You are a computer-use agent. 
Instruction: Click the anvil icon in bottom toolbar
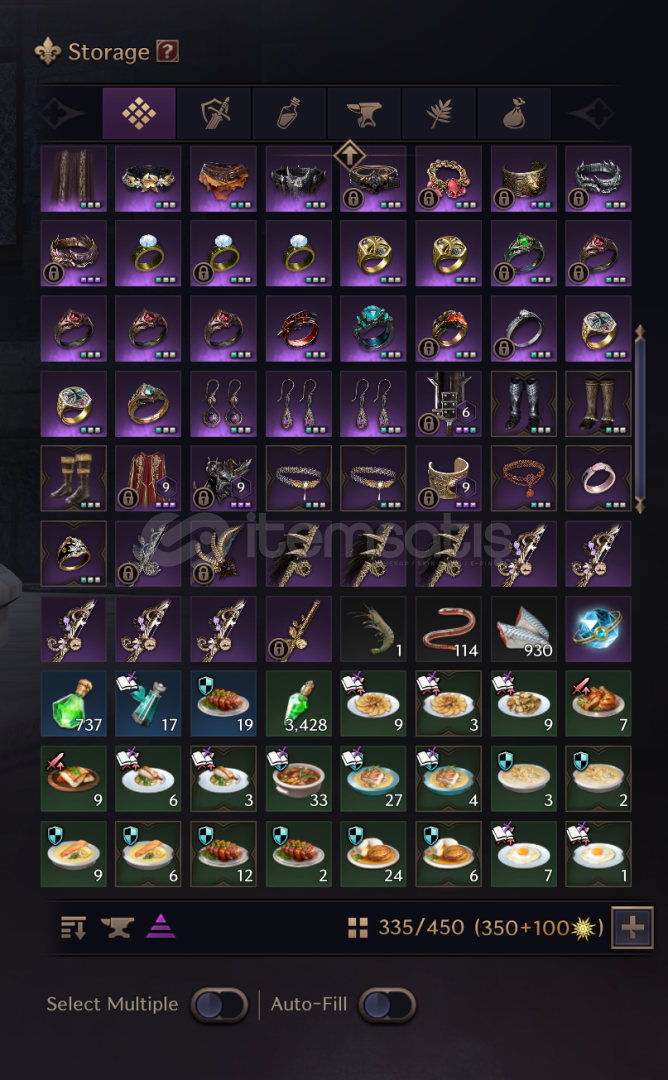[x=117, y=927]
